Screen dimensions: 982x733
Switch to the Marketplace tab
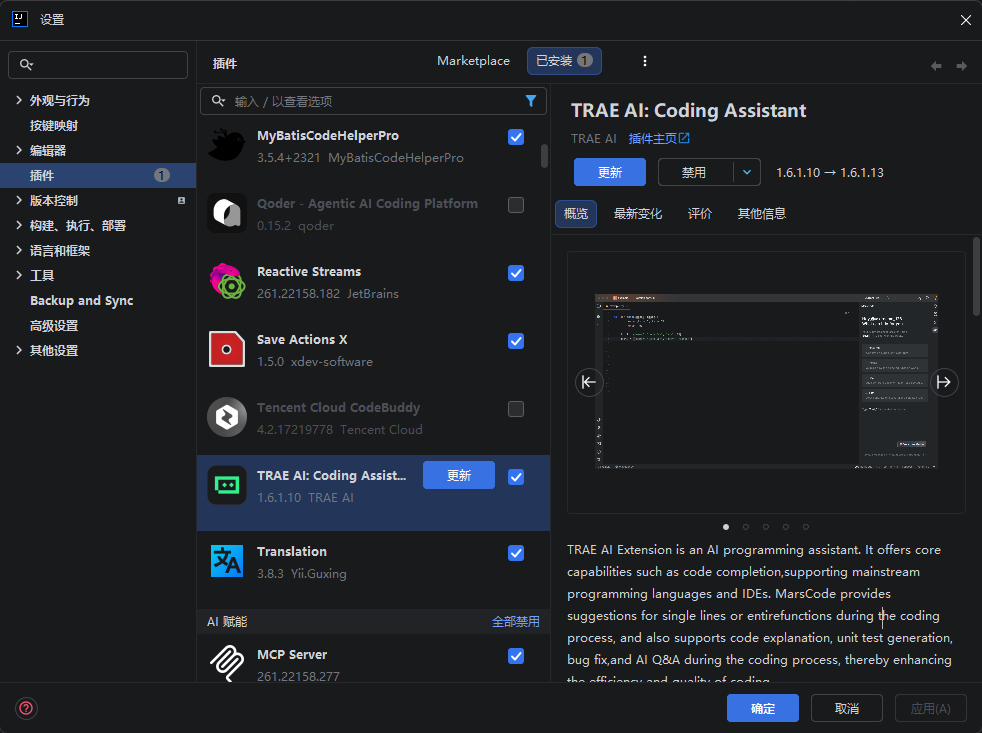pyautogui.click(x=473, y=61)
